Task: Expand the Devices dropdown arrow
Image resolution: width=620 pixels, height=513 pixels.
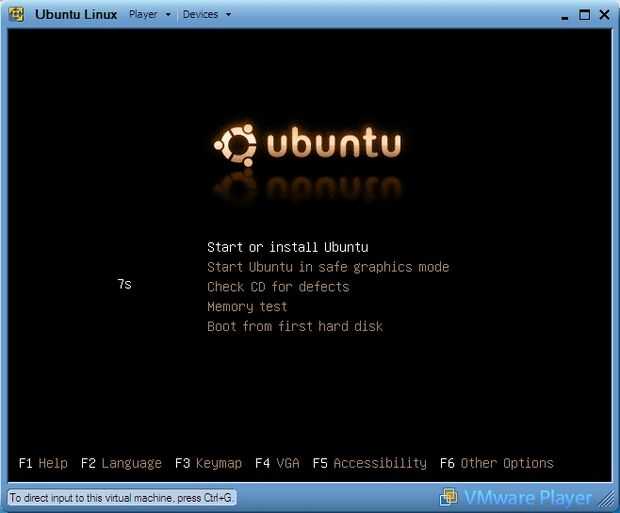Action: pyautogui.click(x=229, y=15)
